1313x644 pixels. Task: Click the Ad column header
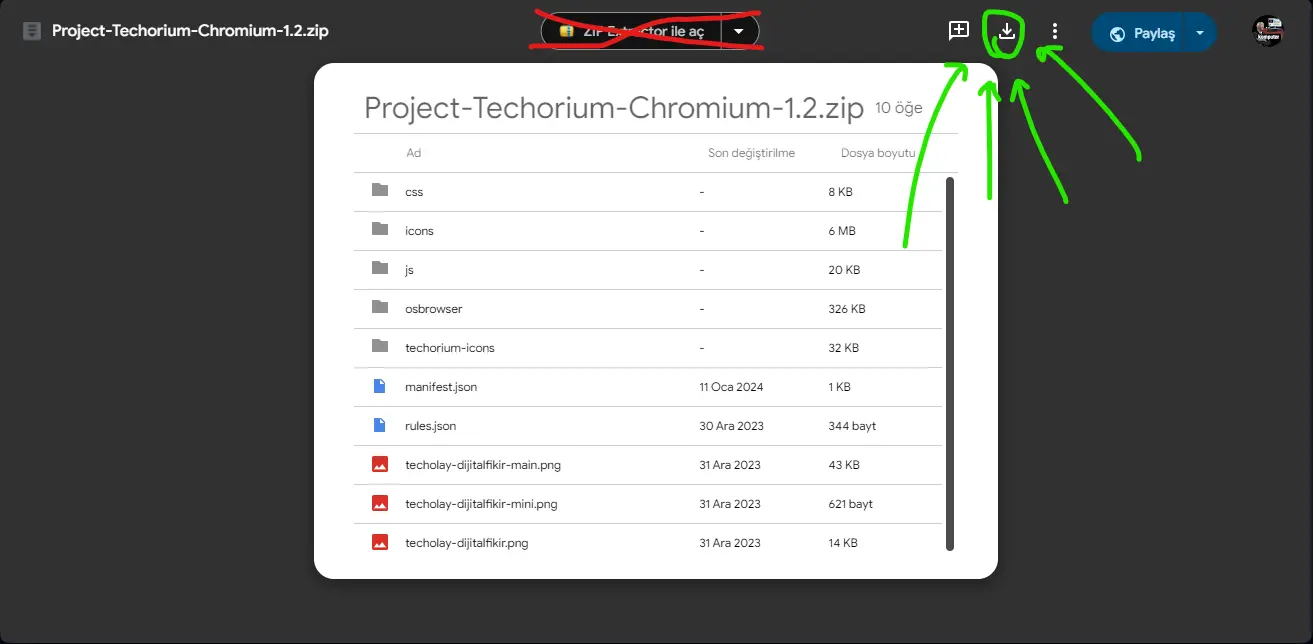tap(413, 153)
